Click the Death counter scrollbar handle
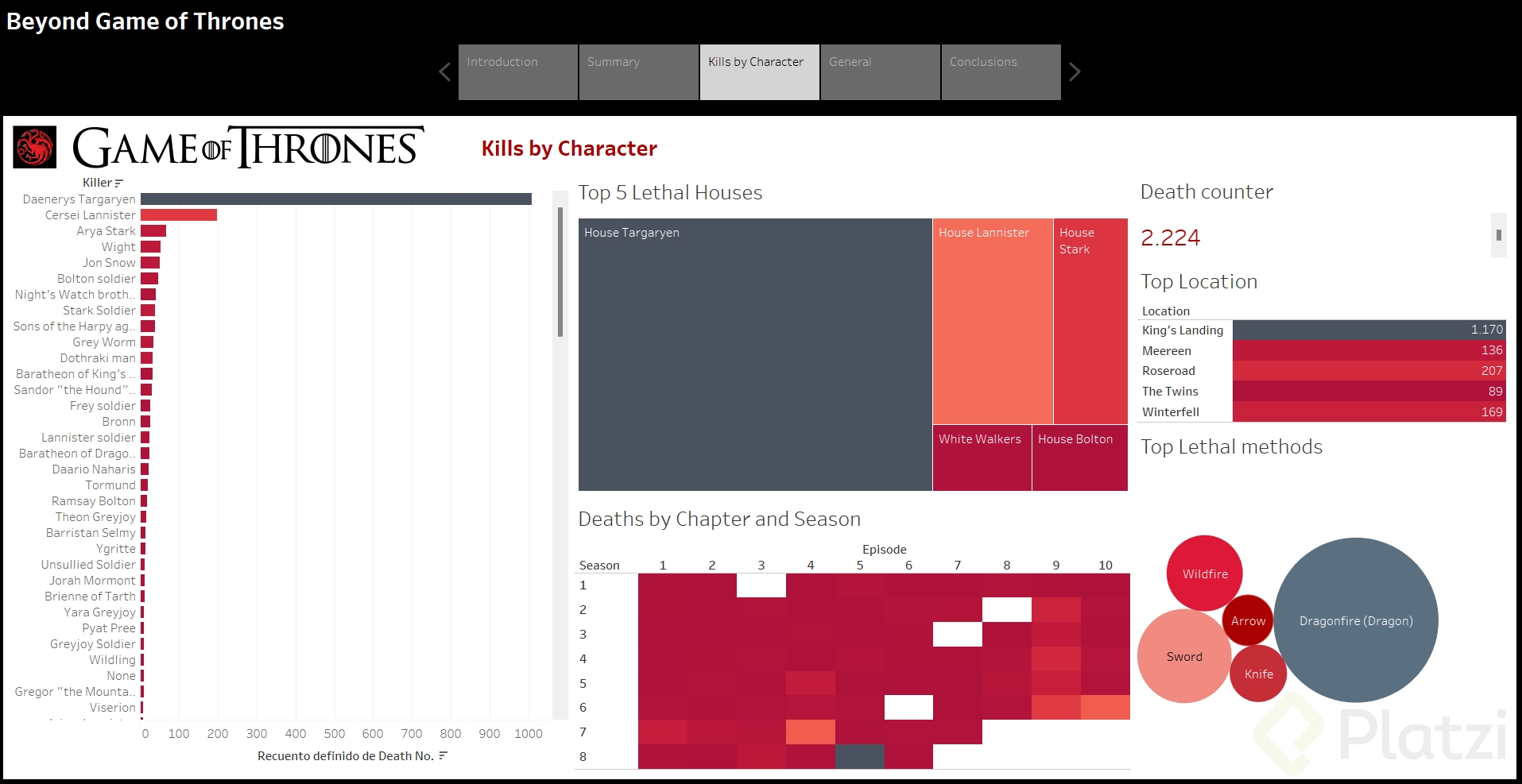Screen dimensions: 1522x784 tap(1498, 235)
